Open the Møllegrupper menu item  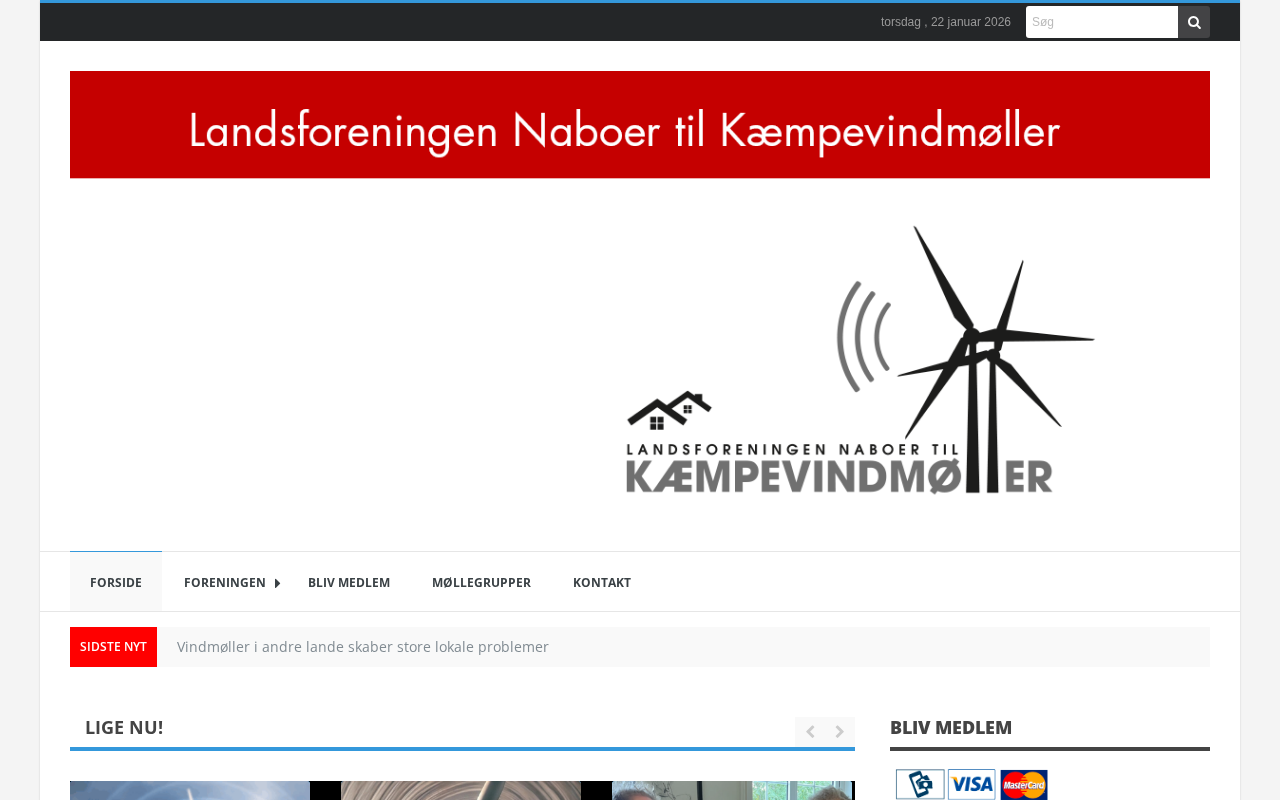[x=481, y=583]
